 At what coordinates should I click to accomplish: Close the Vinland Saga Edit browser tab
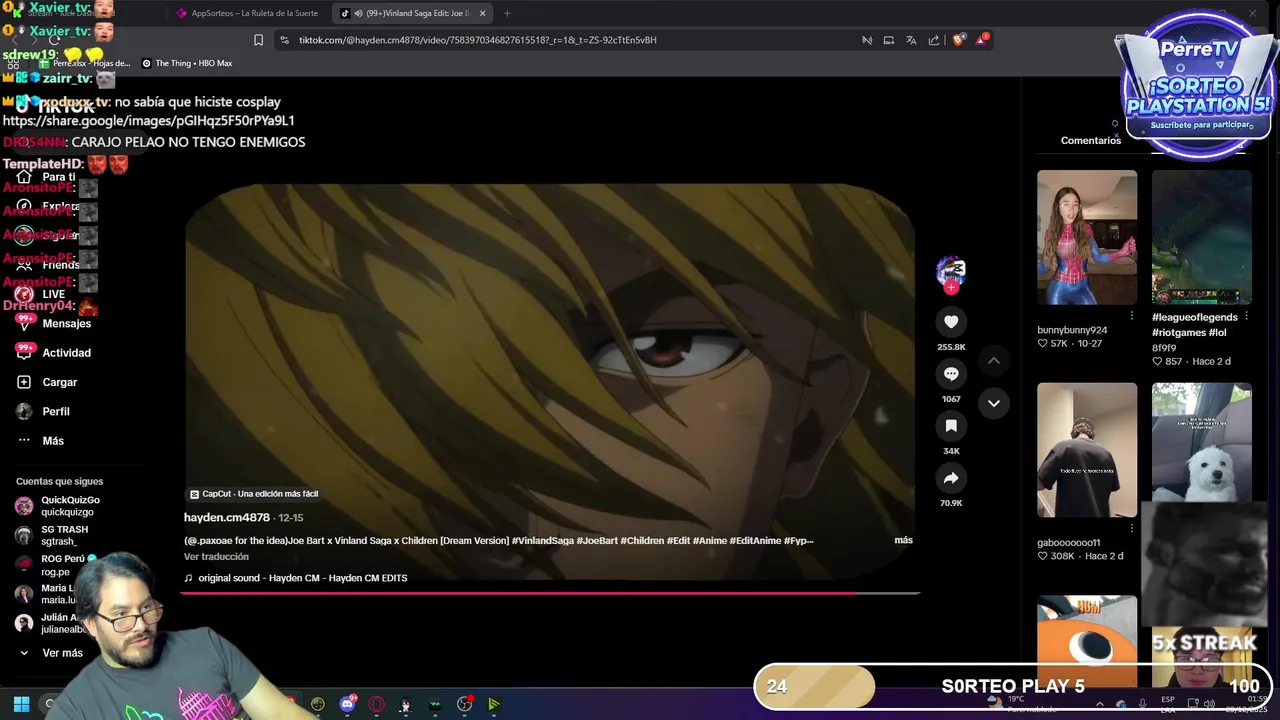483,13
